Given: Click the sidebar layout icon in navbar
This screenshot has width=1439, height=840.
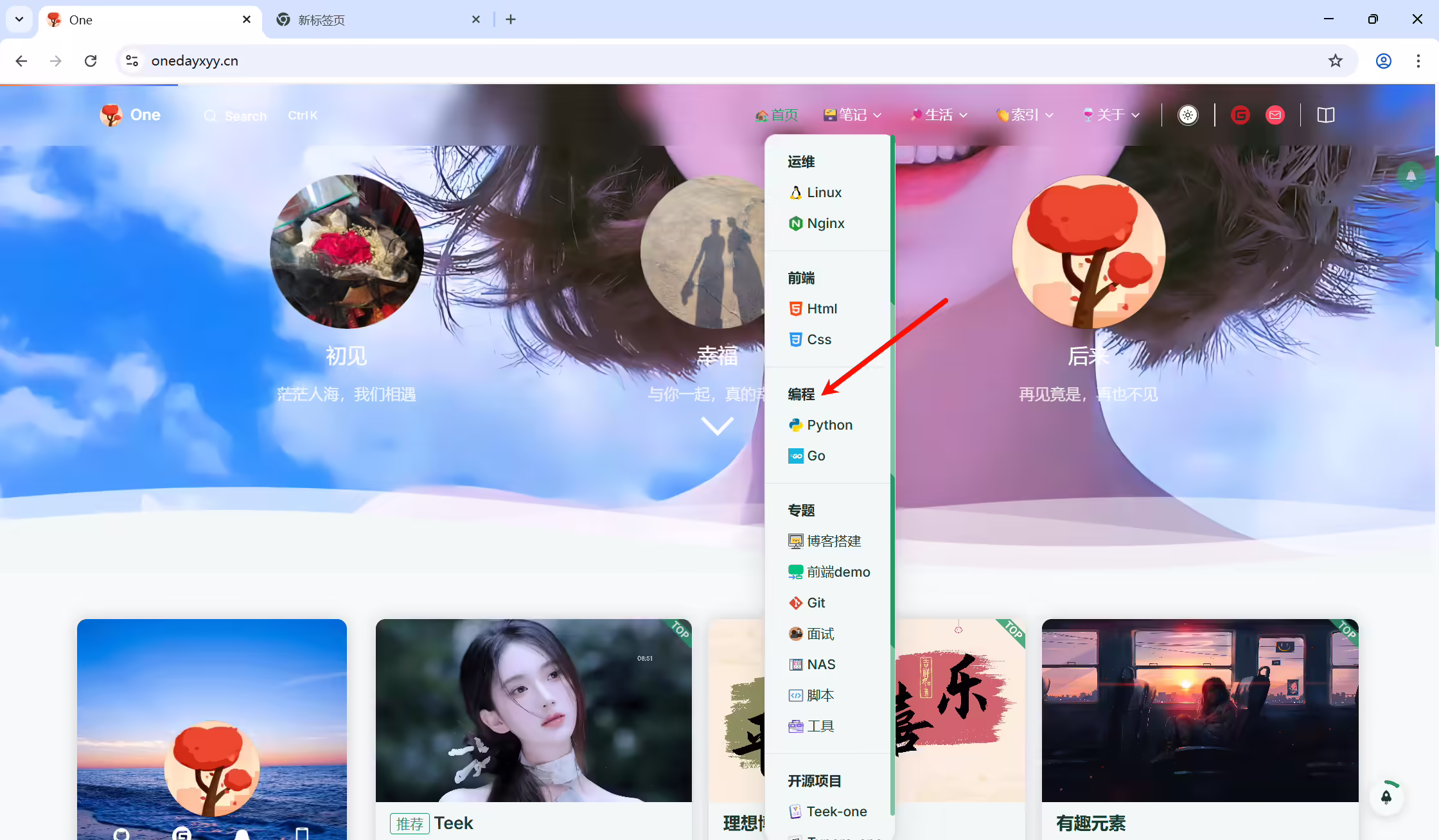Looking at the screenshot, I should [x=1326, y=115].
